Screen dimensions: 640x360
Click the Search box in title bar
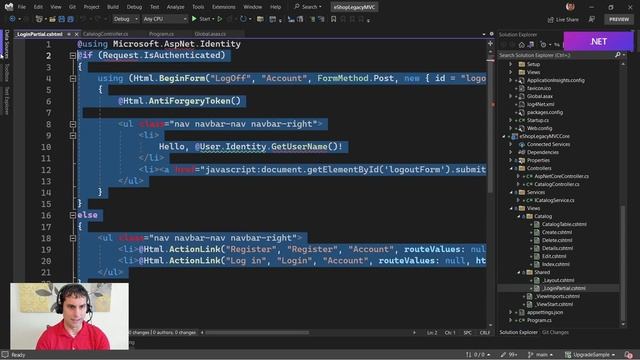click(308, 7)
